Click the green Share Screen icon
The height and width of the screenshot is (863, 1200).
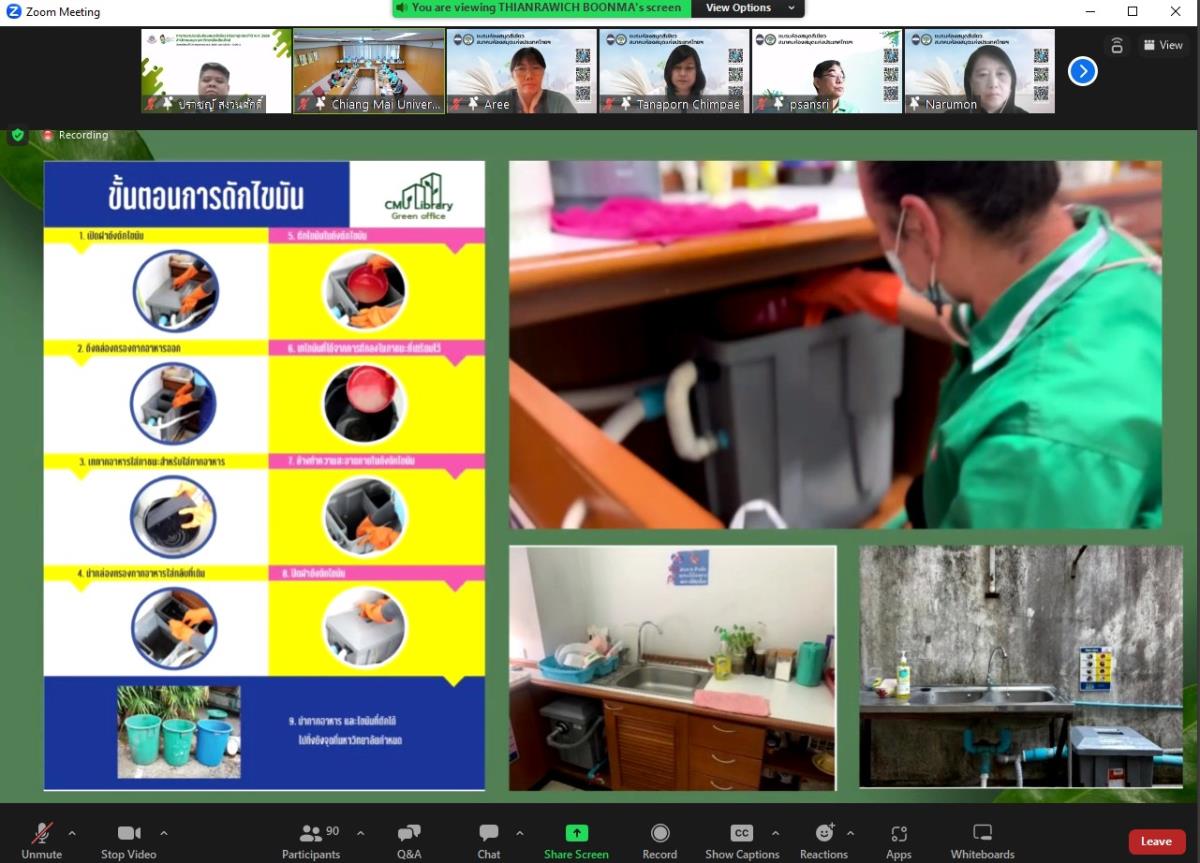[576, 833]
